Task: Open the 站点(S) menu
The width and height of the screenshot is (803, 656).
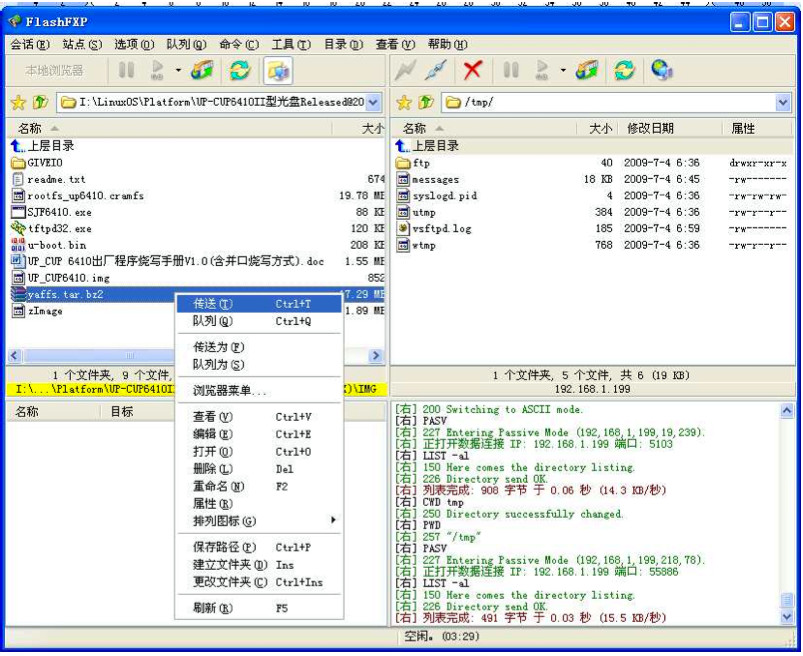Action: pos(82,45)
